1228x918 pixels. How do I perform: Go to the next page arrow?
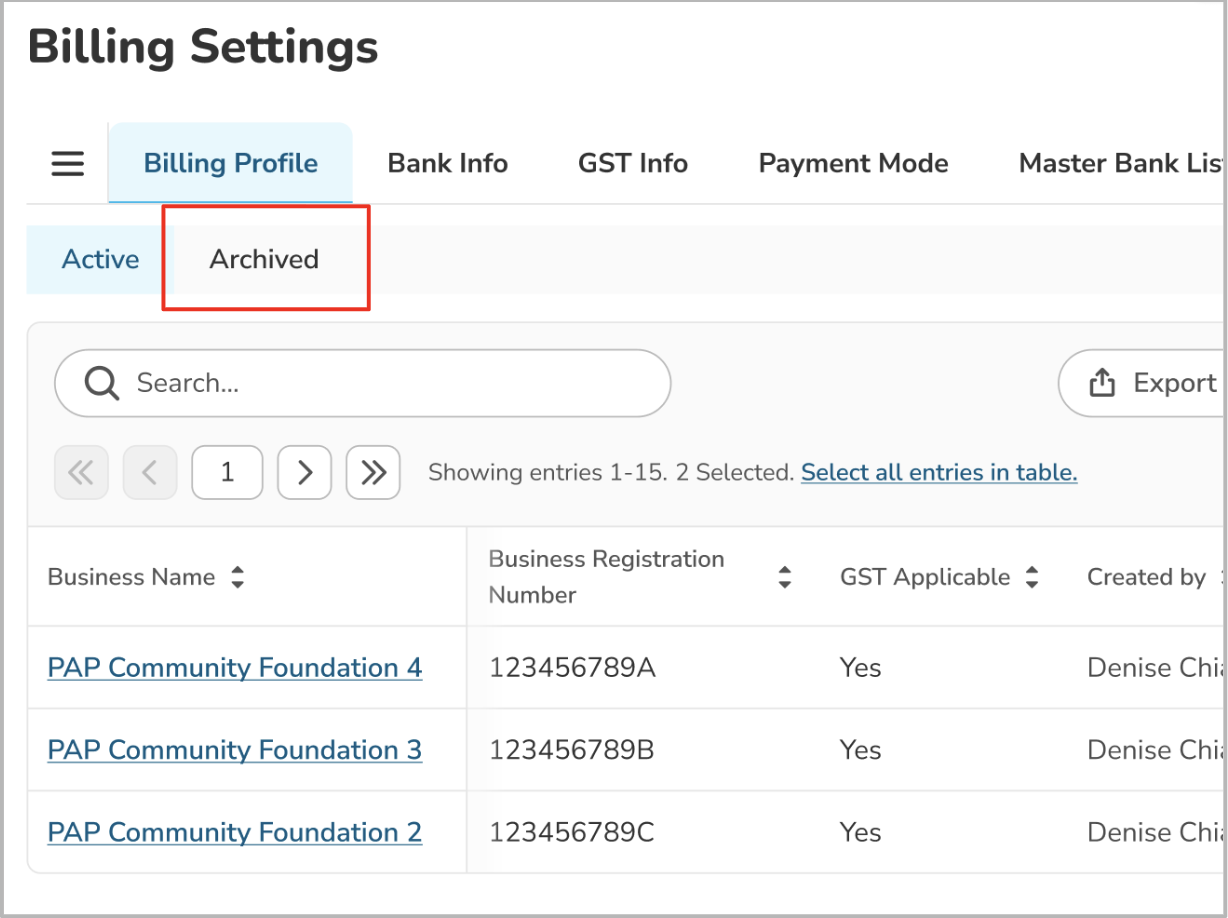click(304, 472)
